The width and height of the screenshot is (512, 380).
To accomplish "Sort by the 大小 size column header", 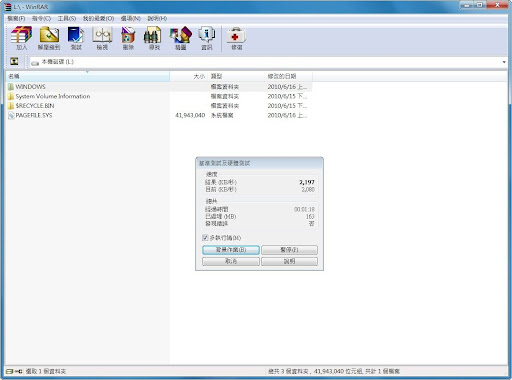I will [x=189, y=76].
